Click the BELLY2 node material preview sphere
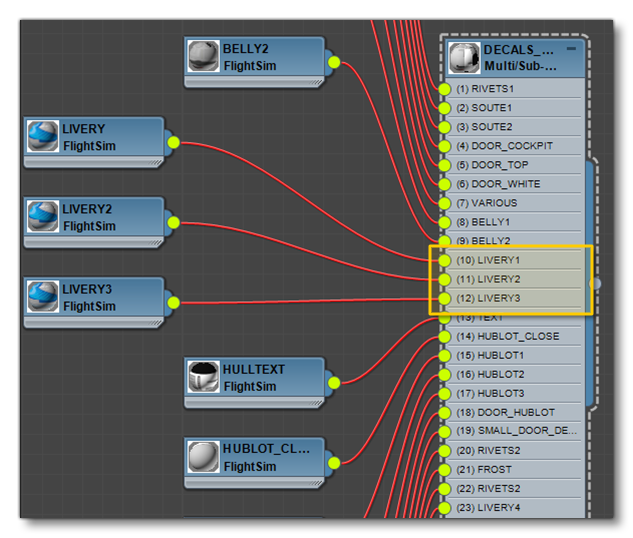This screenshot has width=633, height=538. (x=203, y=56)
